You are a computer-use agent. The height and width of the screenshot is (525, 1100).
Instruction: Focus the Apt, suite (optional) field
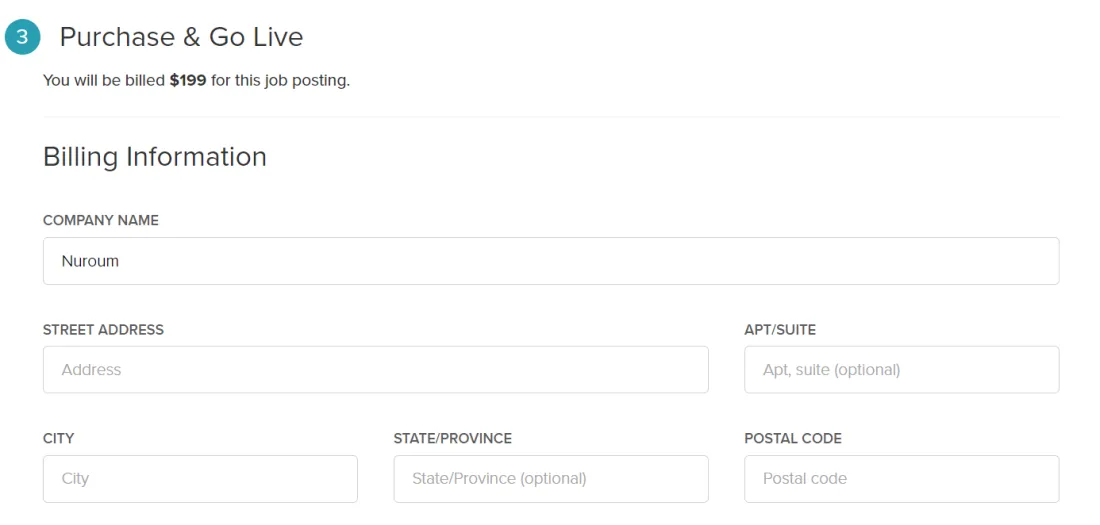tap(901, 369)
